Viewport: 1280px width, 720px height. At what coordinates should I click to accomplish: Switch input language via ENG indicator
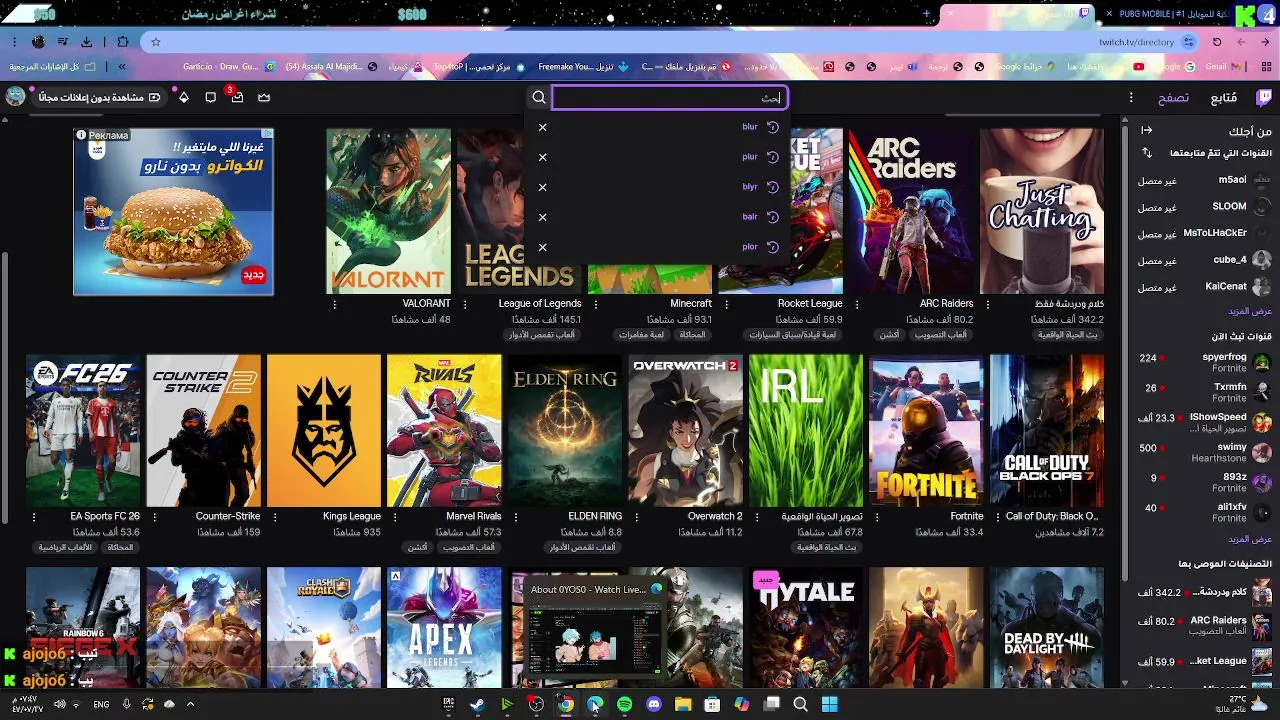101,704
